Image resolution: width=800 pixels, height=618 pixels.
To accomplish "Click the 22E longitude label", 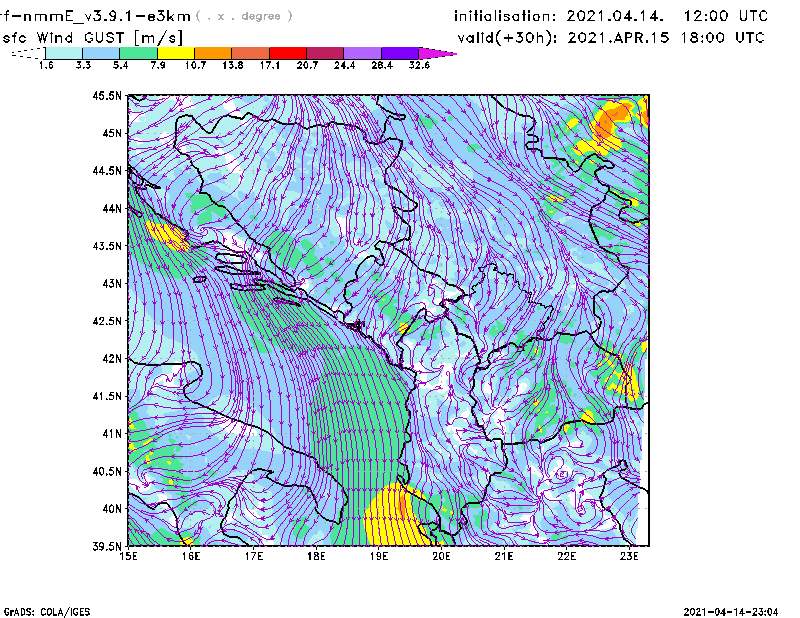I will point(566,556).
